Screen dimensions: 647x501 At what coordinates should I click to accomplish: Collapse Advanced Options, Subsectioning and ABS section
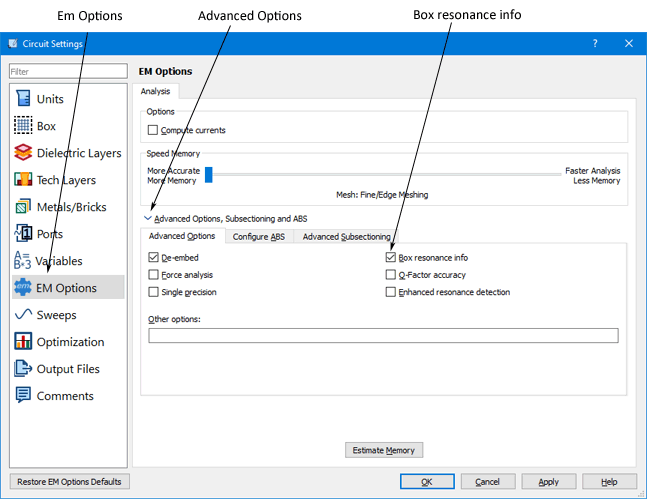148,218
